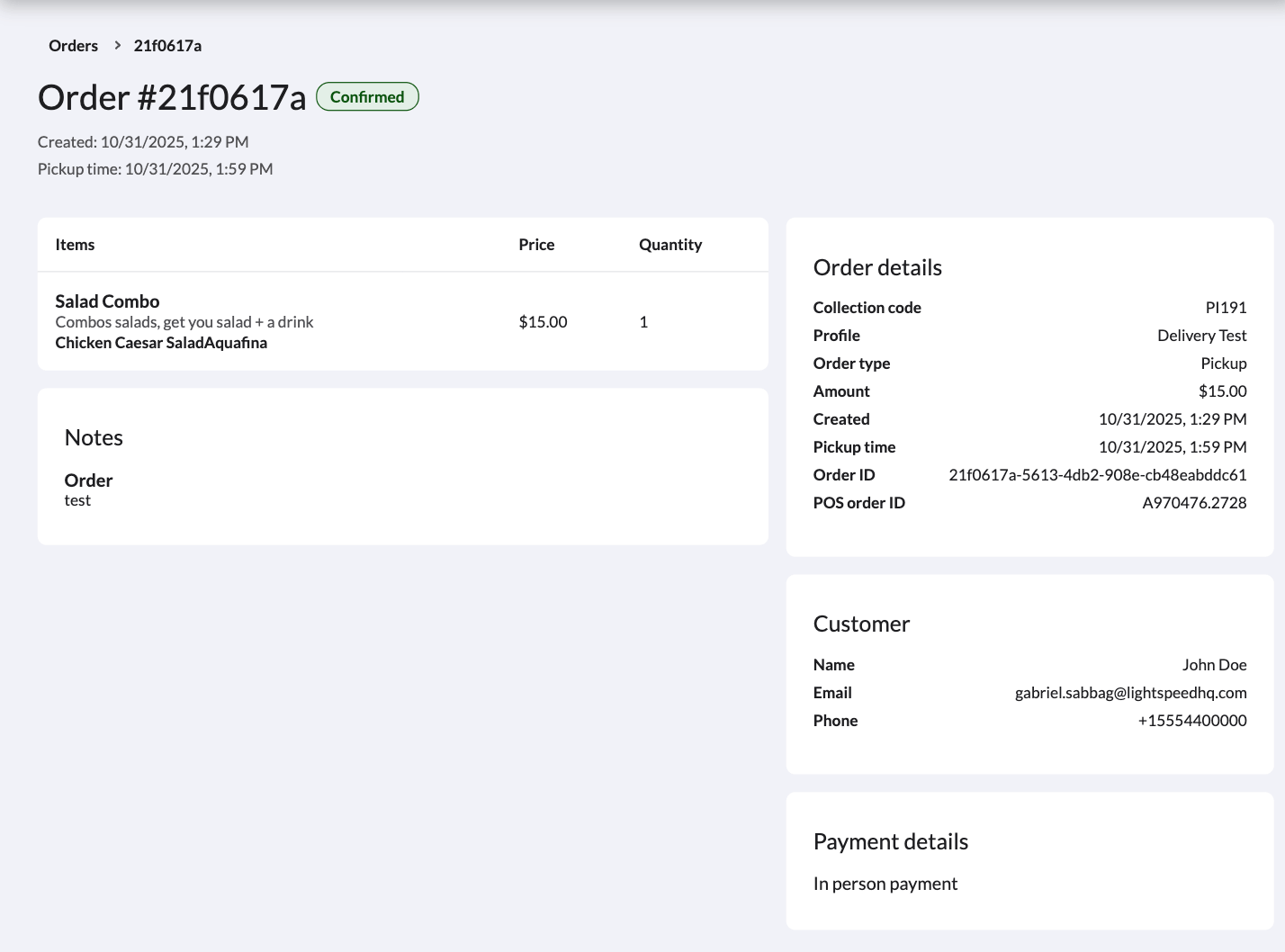Select the full Order ID value
The width and height of the screenshot is (1285, 952).
1098,474
